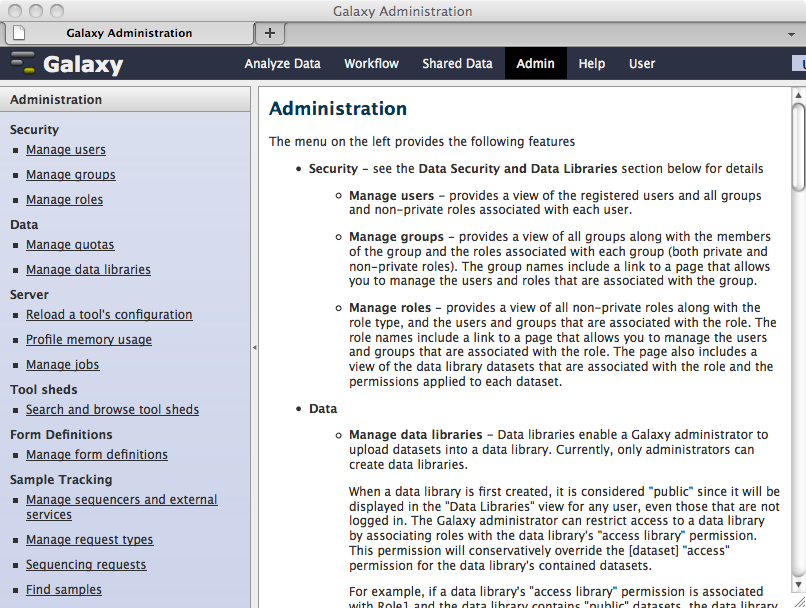Collapse the left Administration panel handle

click(254, 347)
